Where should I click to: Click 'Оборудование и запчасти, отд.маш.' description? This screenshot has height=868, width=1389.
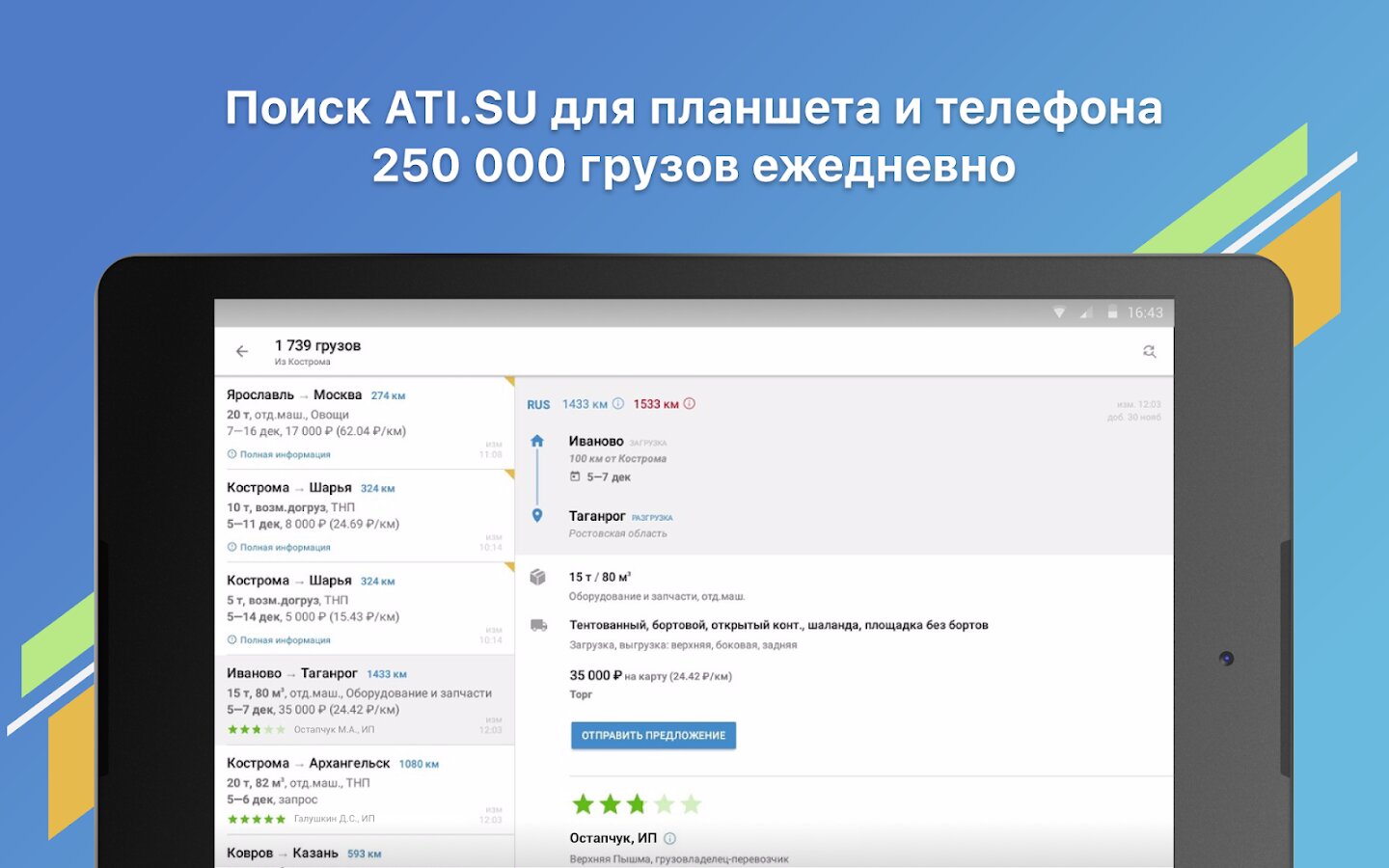(657, 596)
